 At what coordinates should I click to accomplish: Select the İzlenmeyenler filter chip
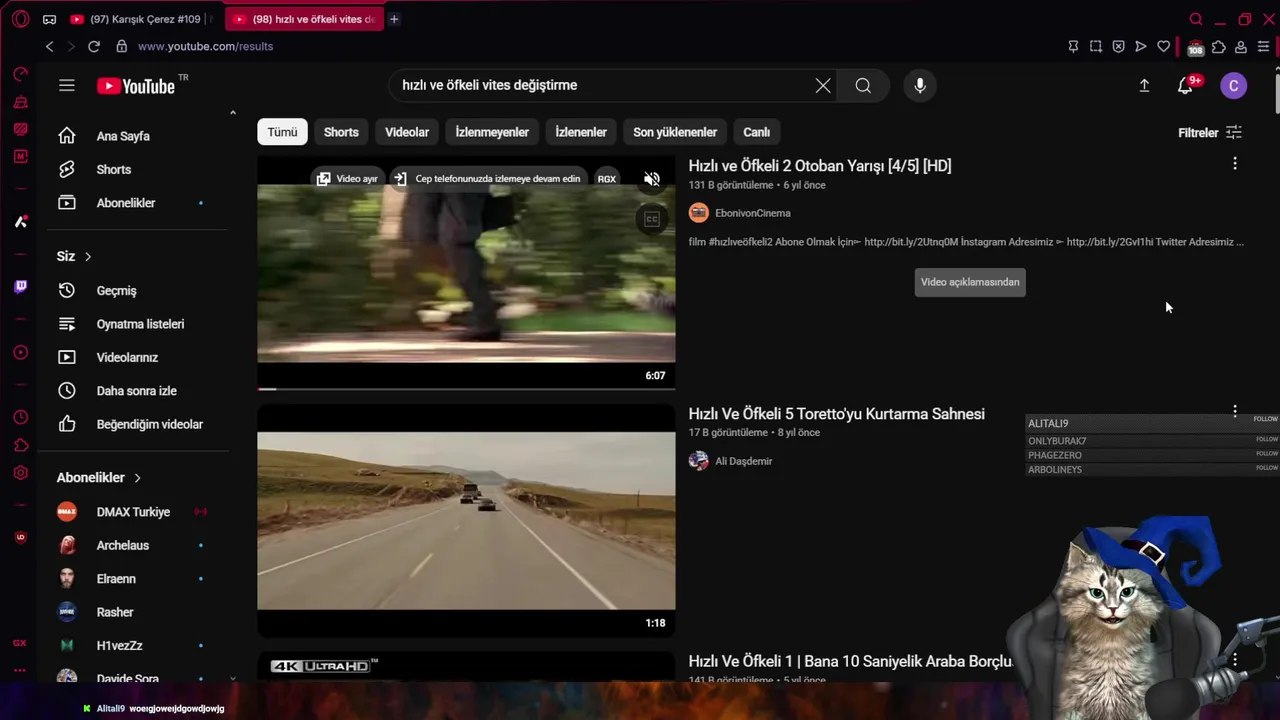tap(492, 132)
